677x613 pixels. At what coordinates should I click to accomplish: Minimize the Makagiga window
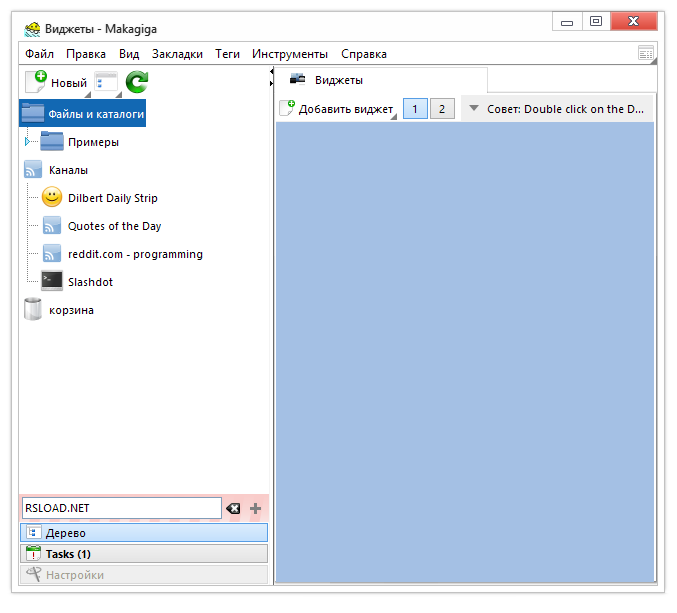pyautogui.click(x=567, y=21)
